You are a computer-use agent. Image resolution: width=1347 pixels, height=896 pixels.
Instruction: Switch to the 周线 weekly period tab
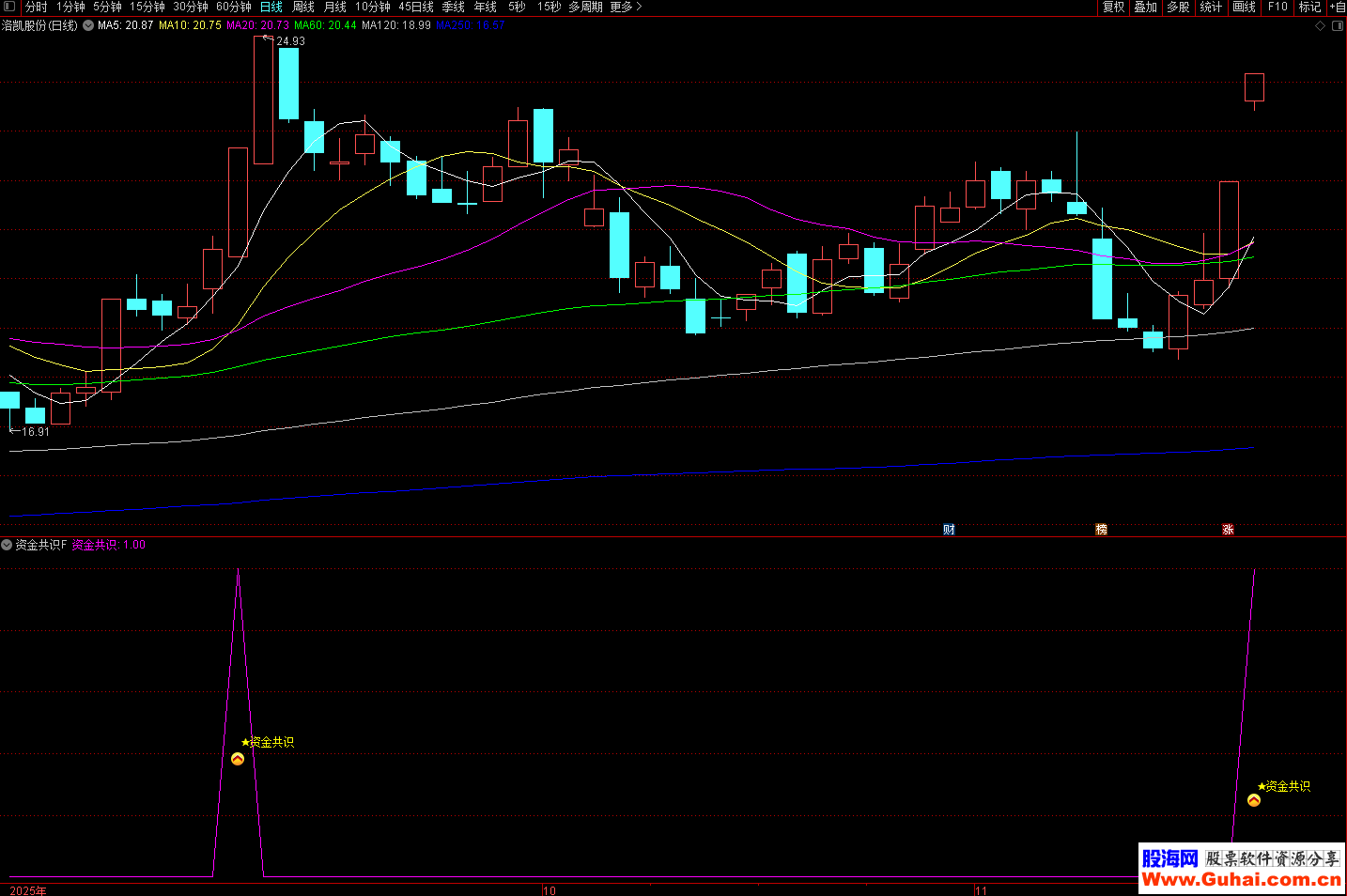coord(303,7)
